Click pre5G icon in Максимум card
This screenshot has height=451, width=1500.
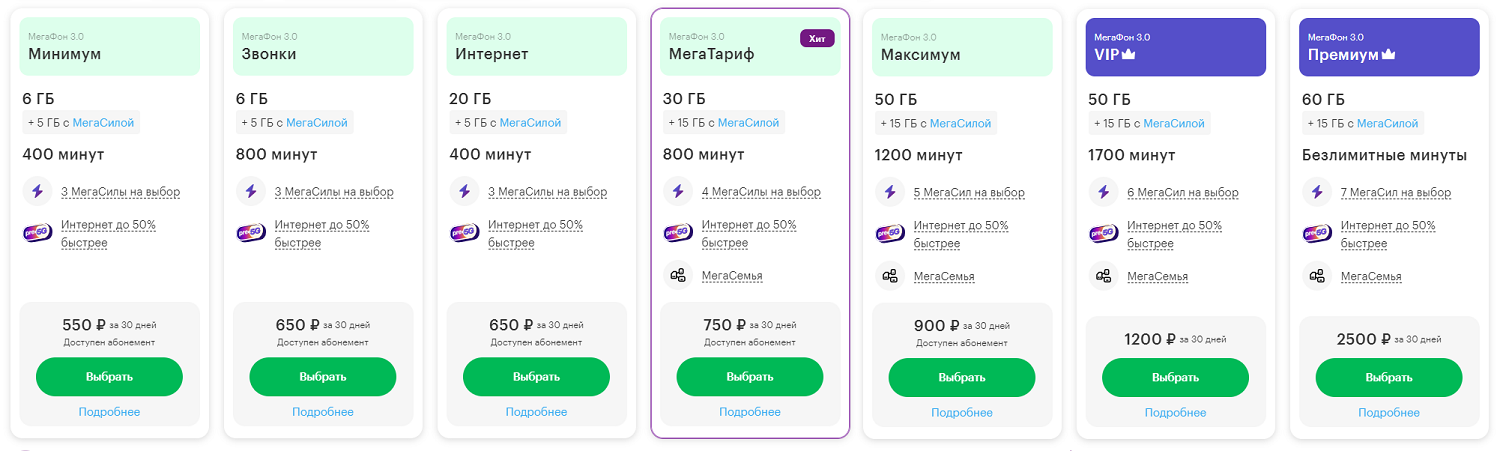(890, 234)
